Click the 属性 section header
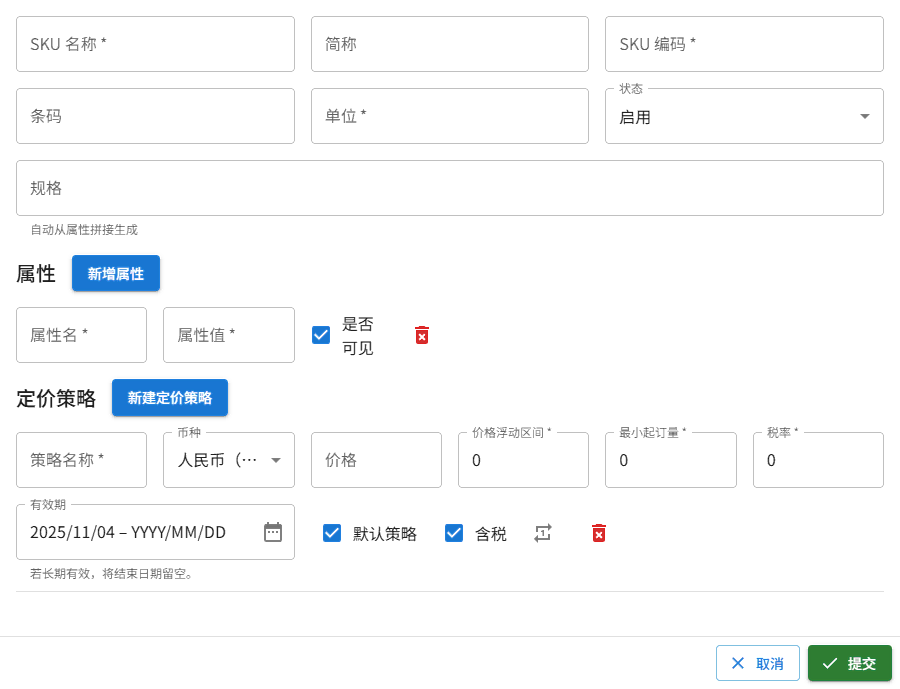Image resolution: width=900 pixels, height=689 pixels. coord(36,273)
